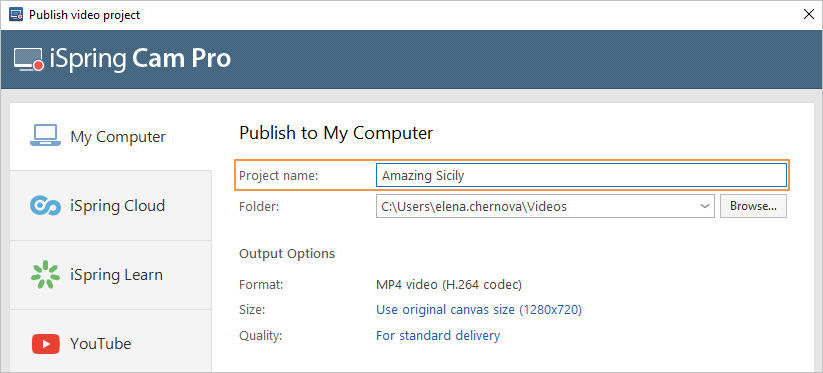Click the Publish to My Computer heading
Viewport: 823px width, 373px height.
pyautogui.click(x=336, y=133)
